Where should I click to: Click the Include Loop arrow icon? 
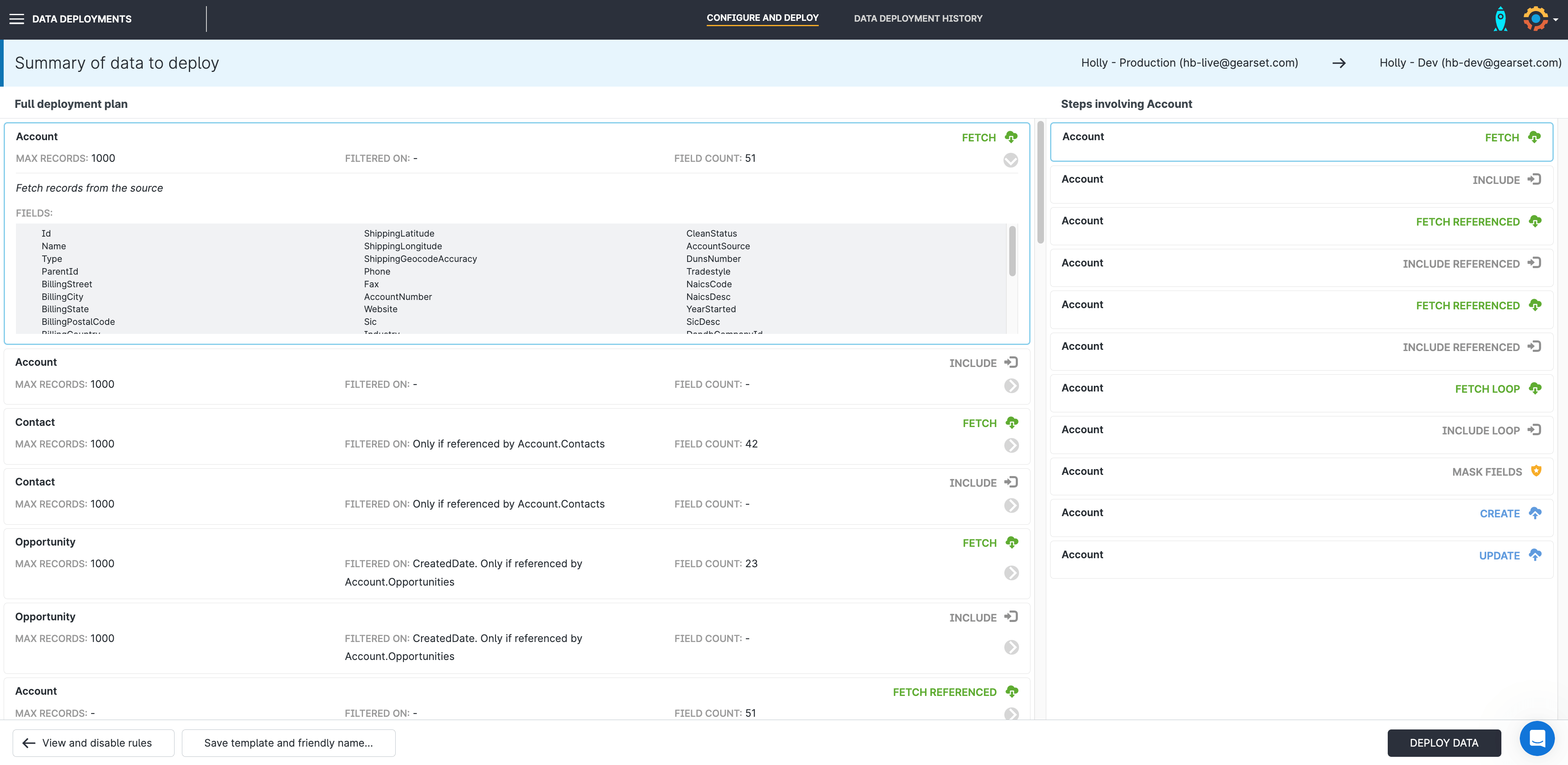pyautogui.click(x=1534, y=429)
